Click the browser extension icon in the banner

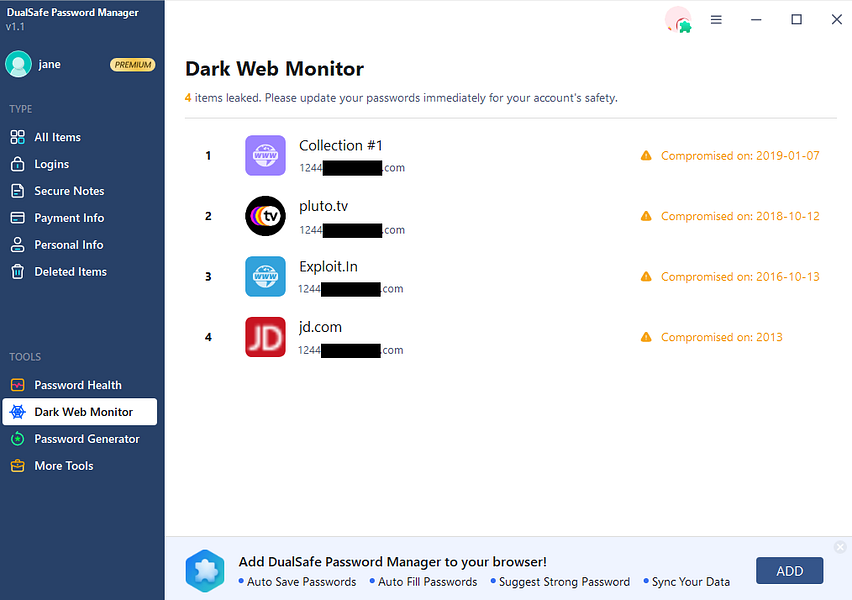(x=205, y=570)
